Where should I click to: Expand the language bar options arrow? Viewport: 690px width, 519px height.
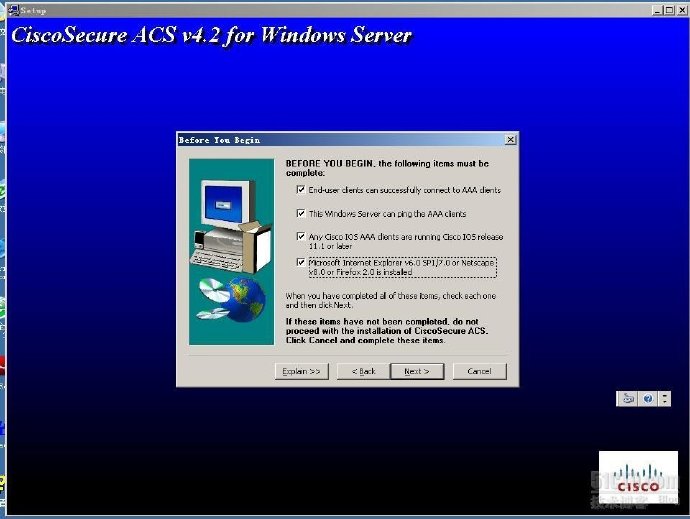(x=664, y=399)
